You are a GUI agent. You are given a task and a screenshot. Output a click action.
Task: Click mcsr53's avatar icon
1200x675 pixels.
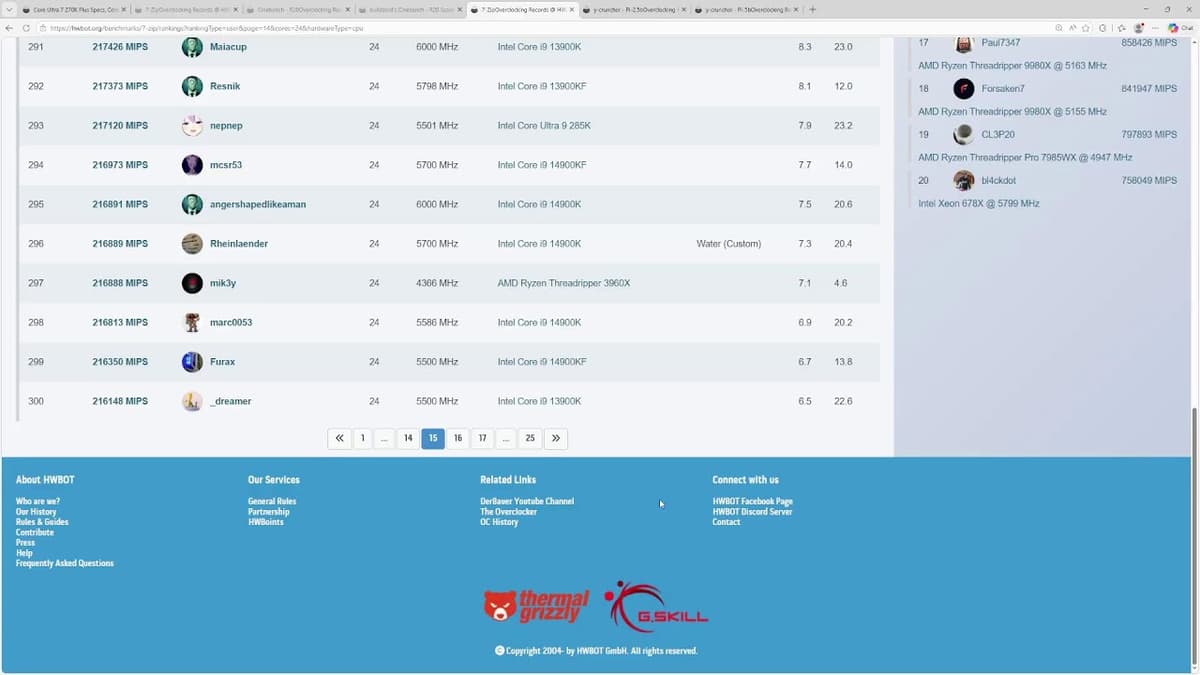coord(192,165)
